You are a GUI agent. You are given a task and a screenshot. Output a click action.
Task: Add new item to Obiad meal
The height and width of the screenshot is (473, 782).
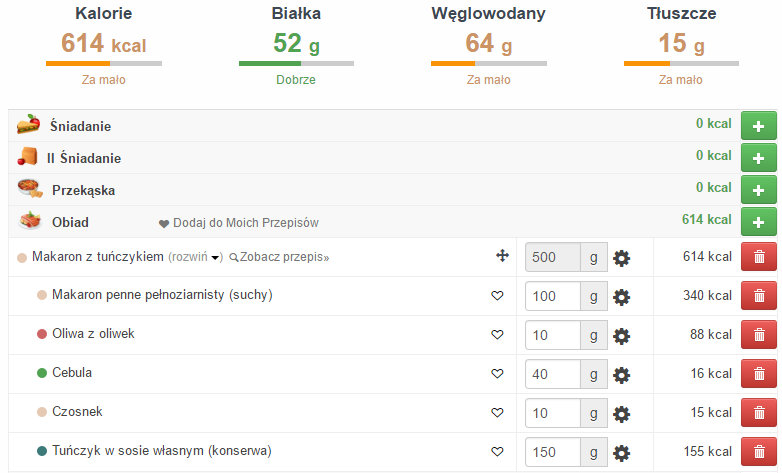click(x=758, y=222)
